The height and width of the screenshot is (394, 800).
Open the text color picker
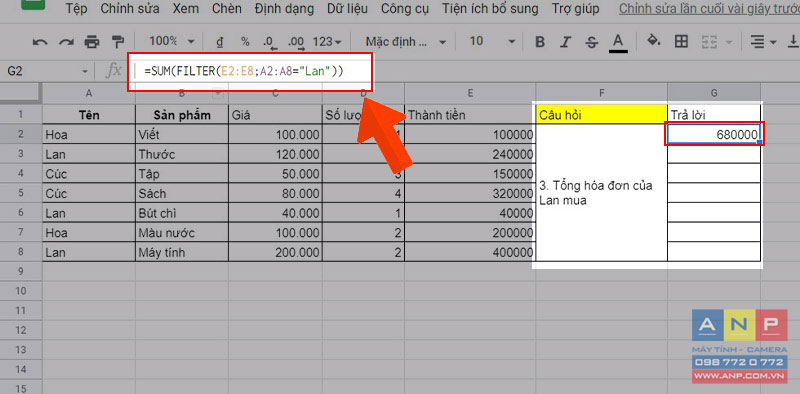(618, 42)
